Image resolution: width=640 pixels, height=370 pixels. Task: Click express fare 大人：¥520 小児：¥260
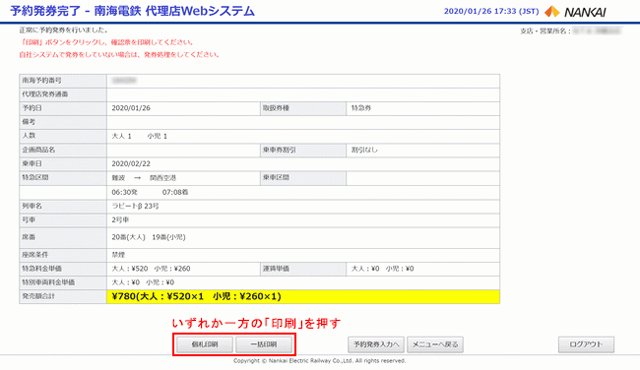pos(151,268)
